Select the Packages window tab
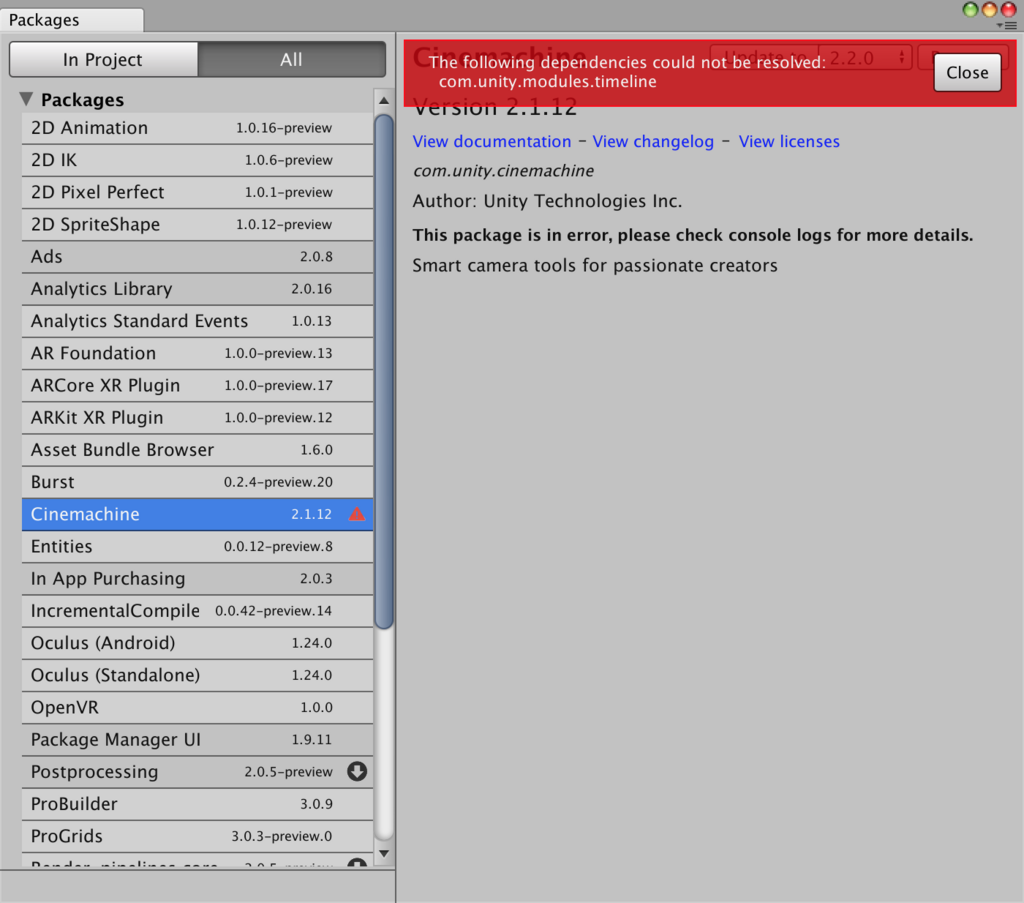 coord(71,20)
